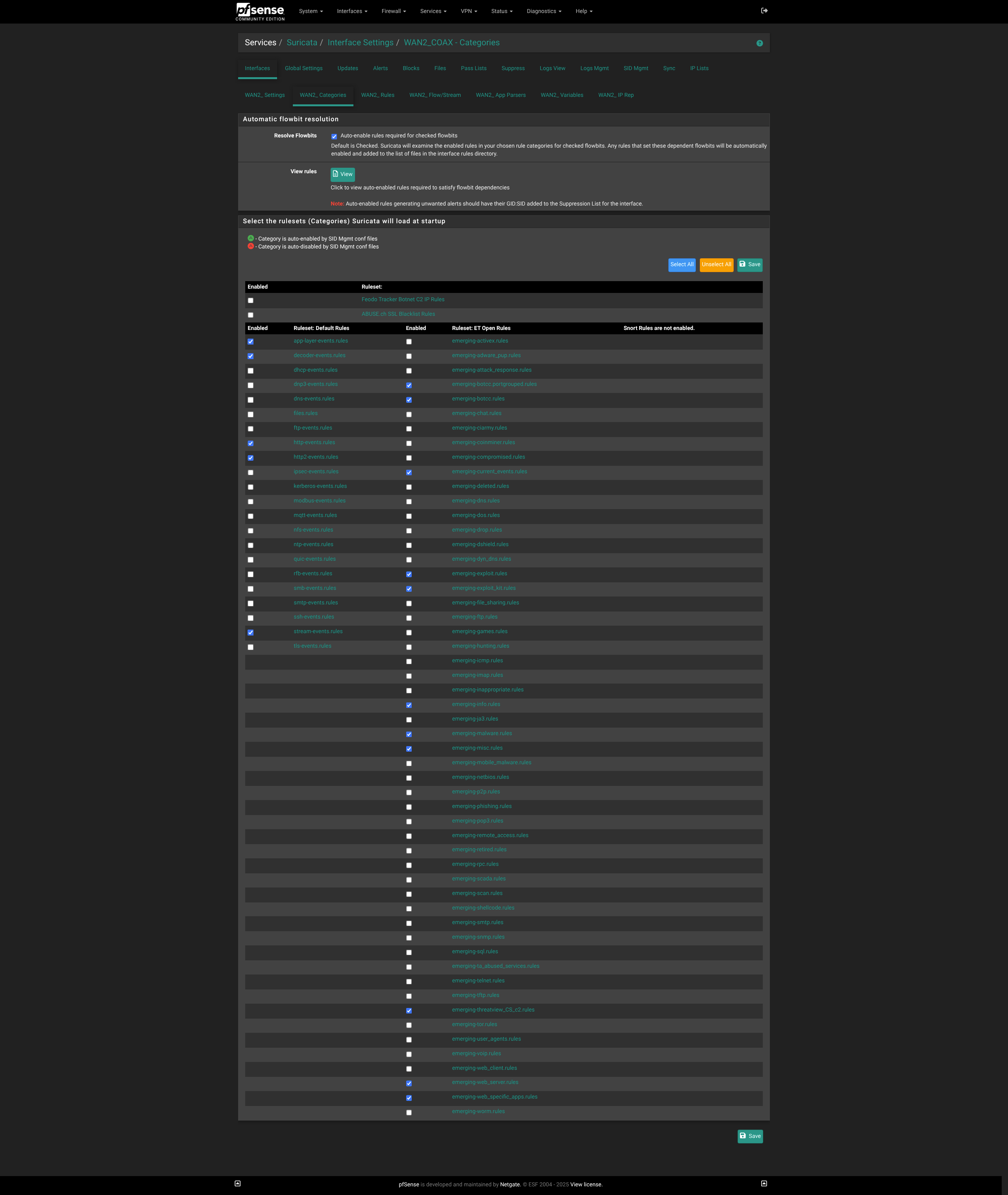The width and height of the screenshot is (1008, 1195).
Task: Check dns-events.rules checkbox
Action: point(250,400)
